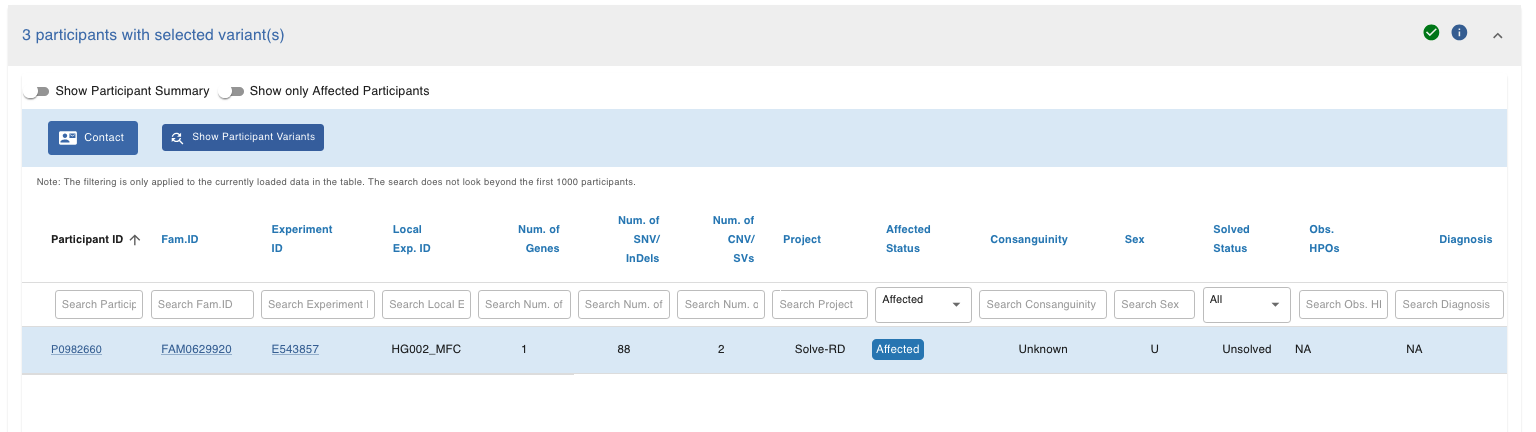Click the refresh icon on Show Participant Variants

coord(177,138)
